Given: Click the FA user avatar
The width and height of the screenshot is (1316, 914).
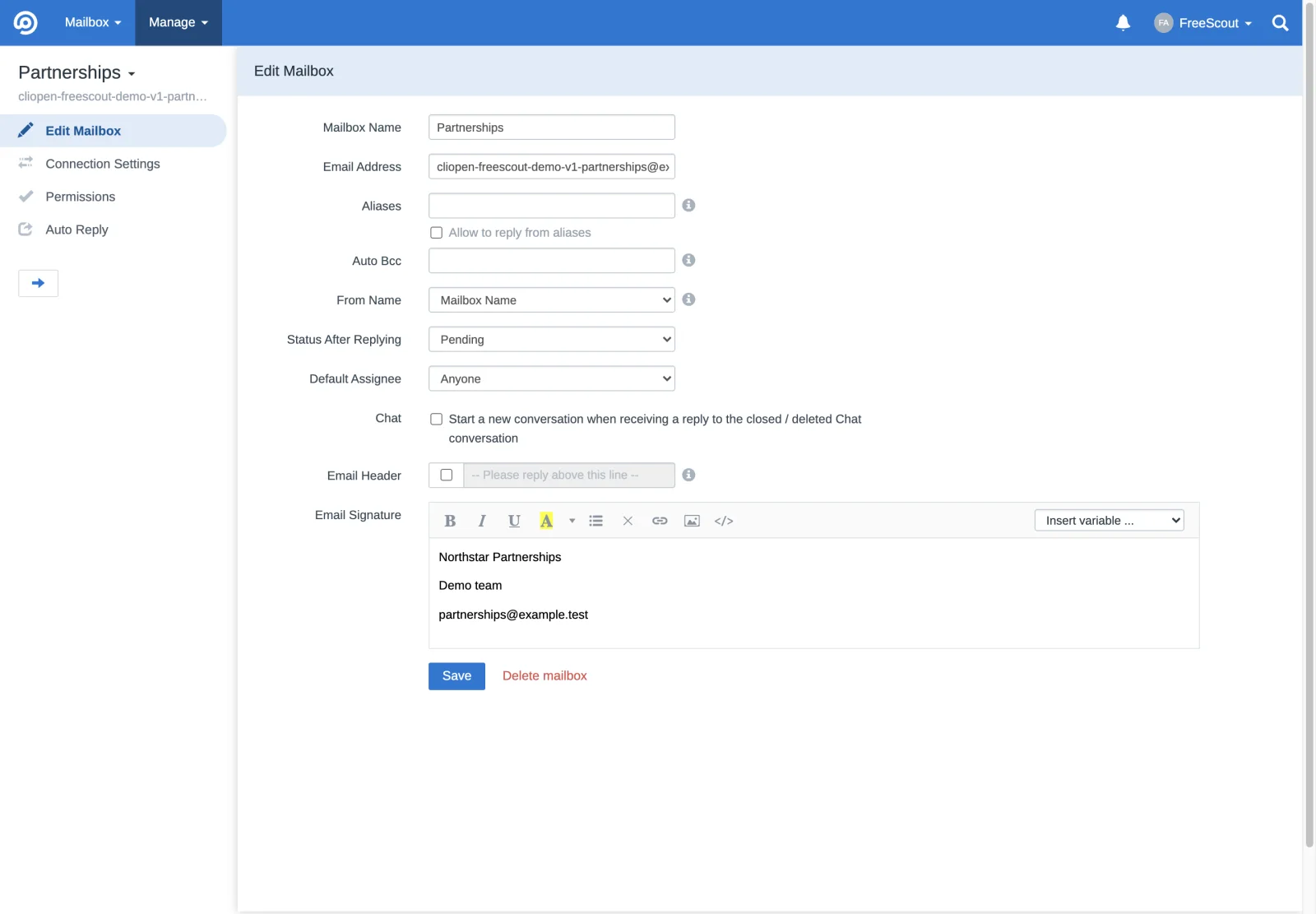Looking at the screenshot, I should pos(1163,23).
